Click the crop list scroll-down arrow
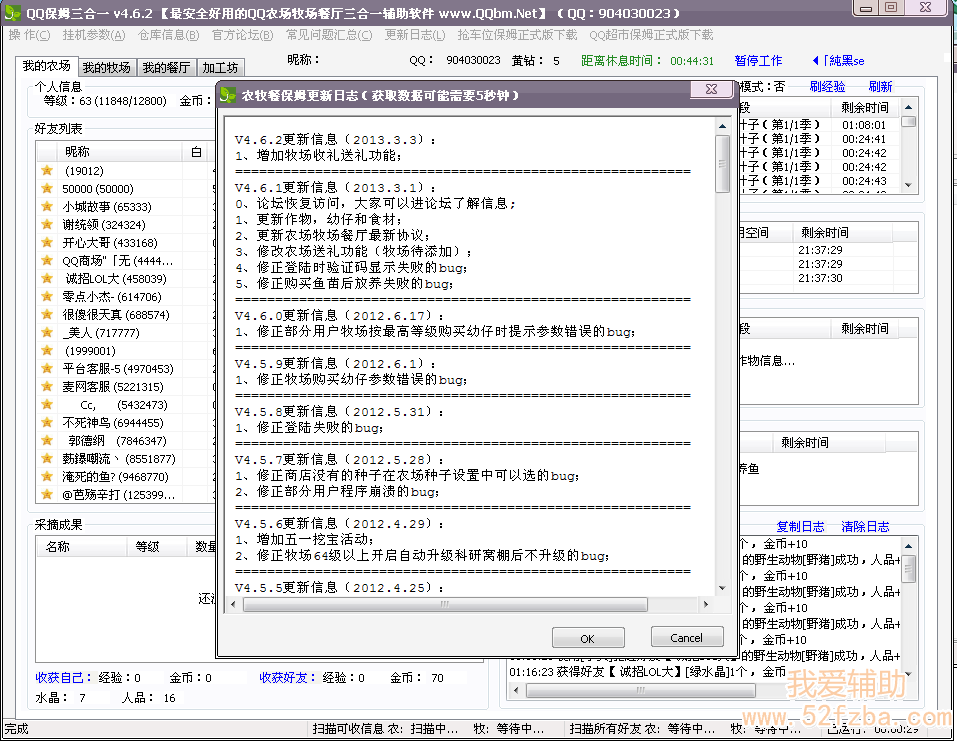This screenshot has width=957, height=741. tap(908, 185)
